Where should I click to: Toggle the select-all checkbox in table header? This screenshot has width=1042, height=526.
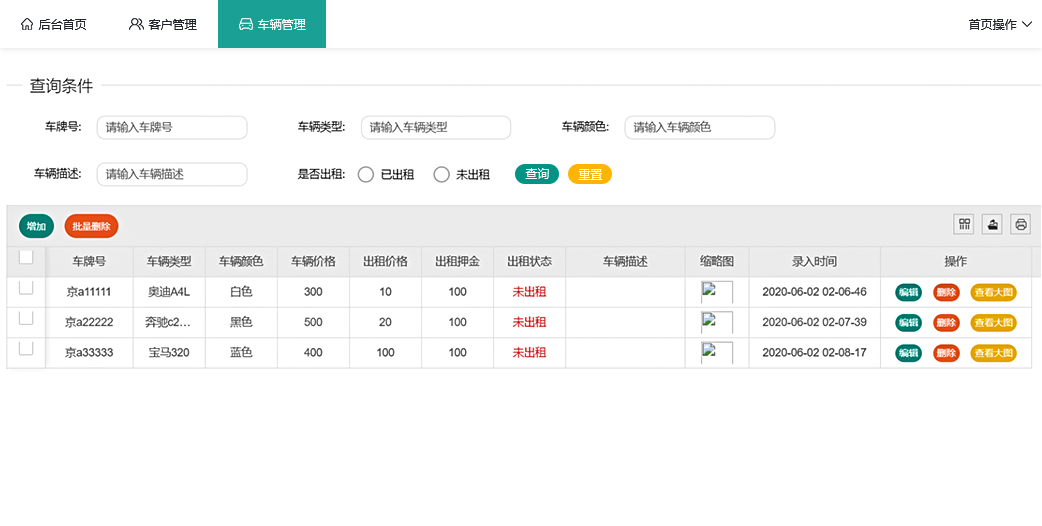[26, 258]
